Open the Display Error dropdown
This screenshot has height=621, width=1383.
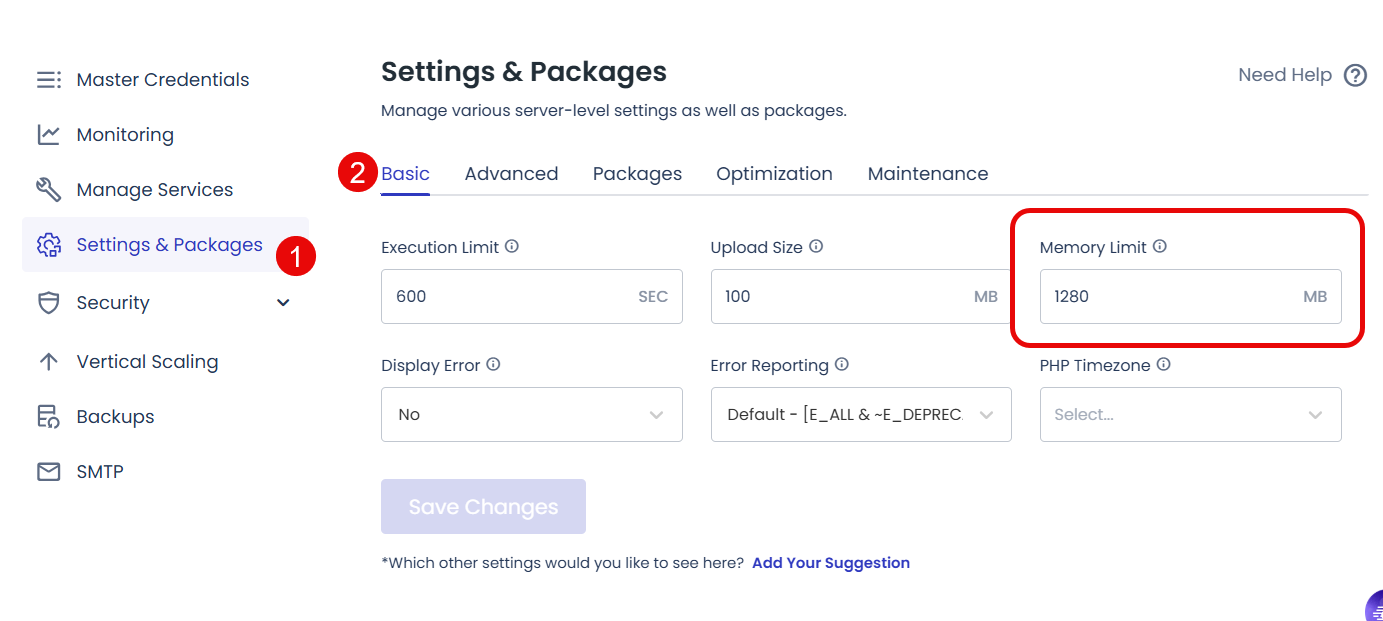pos(531,415)
